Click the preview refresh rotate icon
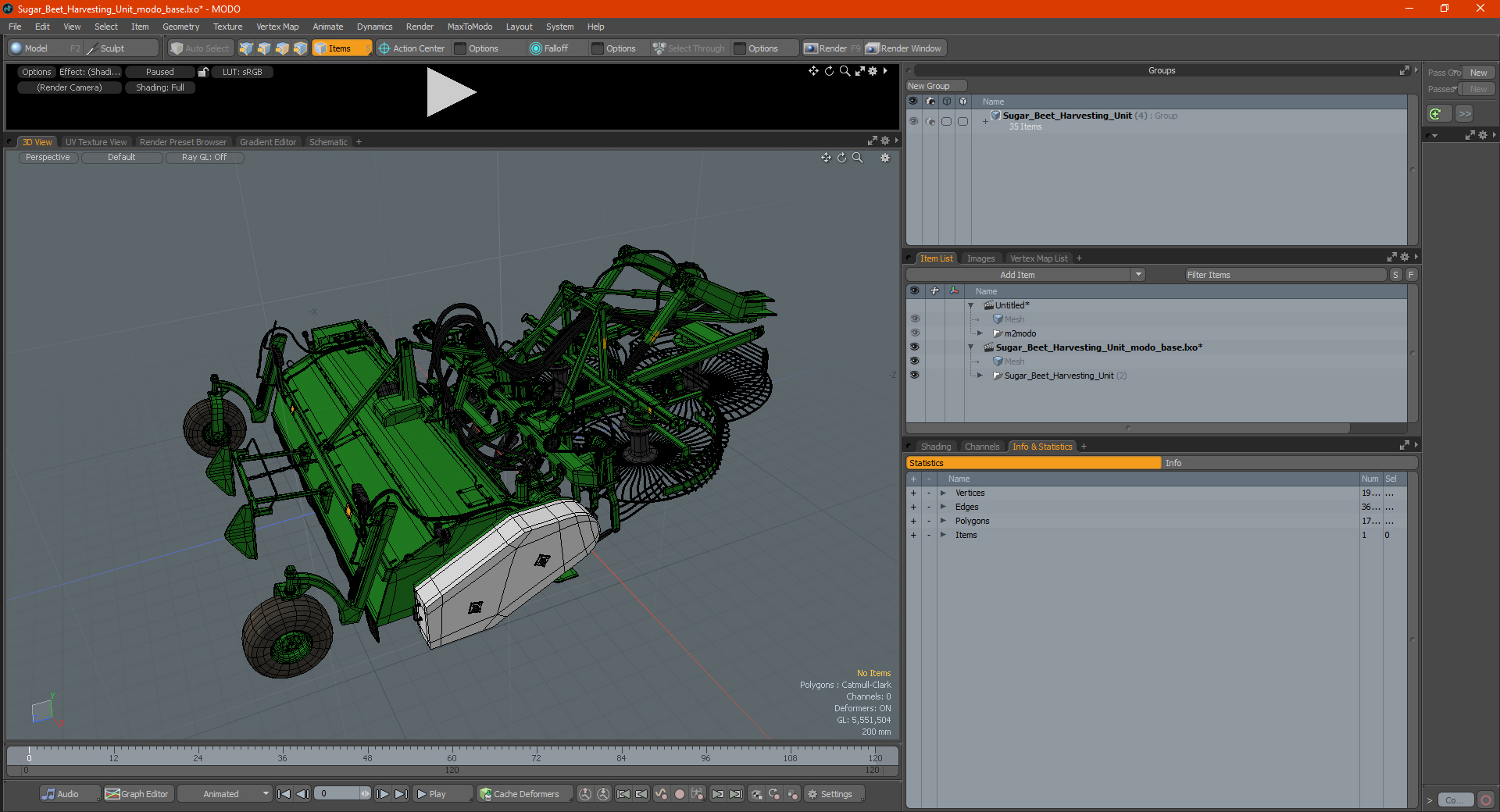The height and width of the screenshot is (812, 1500). [829, 71]
